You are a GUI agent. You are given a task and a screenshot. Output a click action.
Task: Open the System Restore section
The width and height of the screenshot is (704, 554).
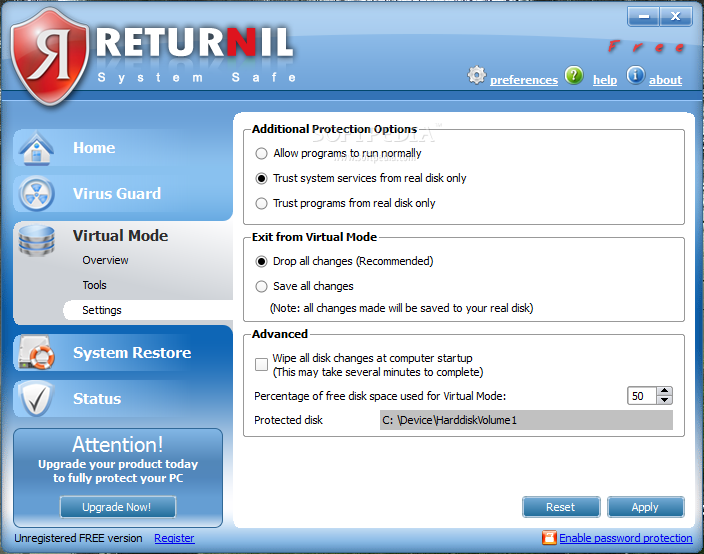click(x=132, y=353)
